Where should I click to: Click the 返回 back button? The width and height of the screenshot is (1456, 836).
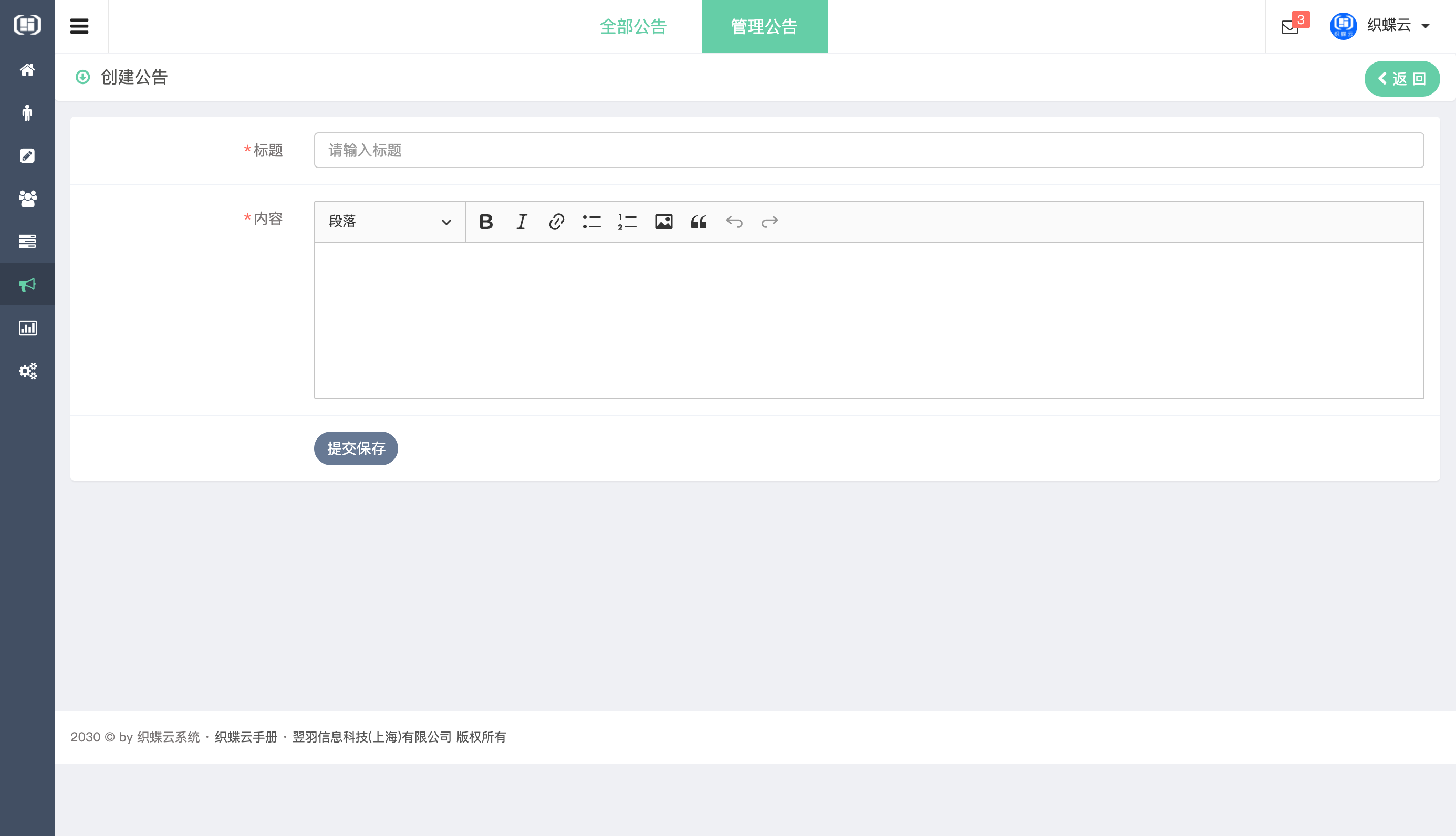(x=1401, y=79)
